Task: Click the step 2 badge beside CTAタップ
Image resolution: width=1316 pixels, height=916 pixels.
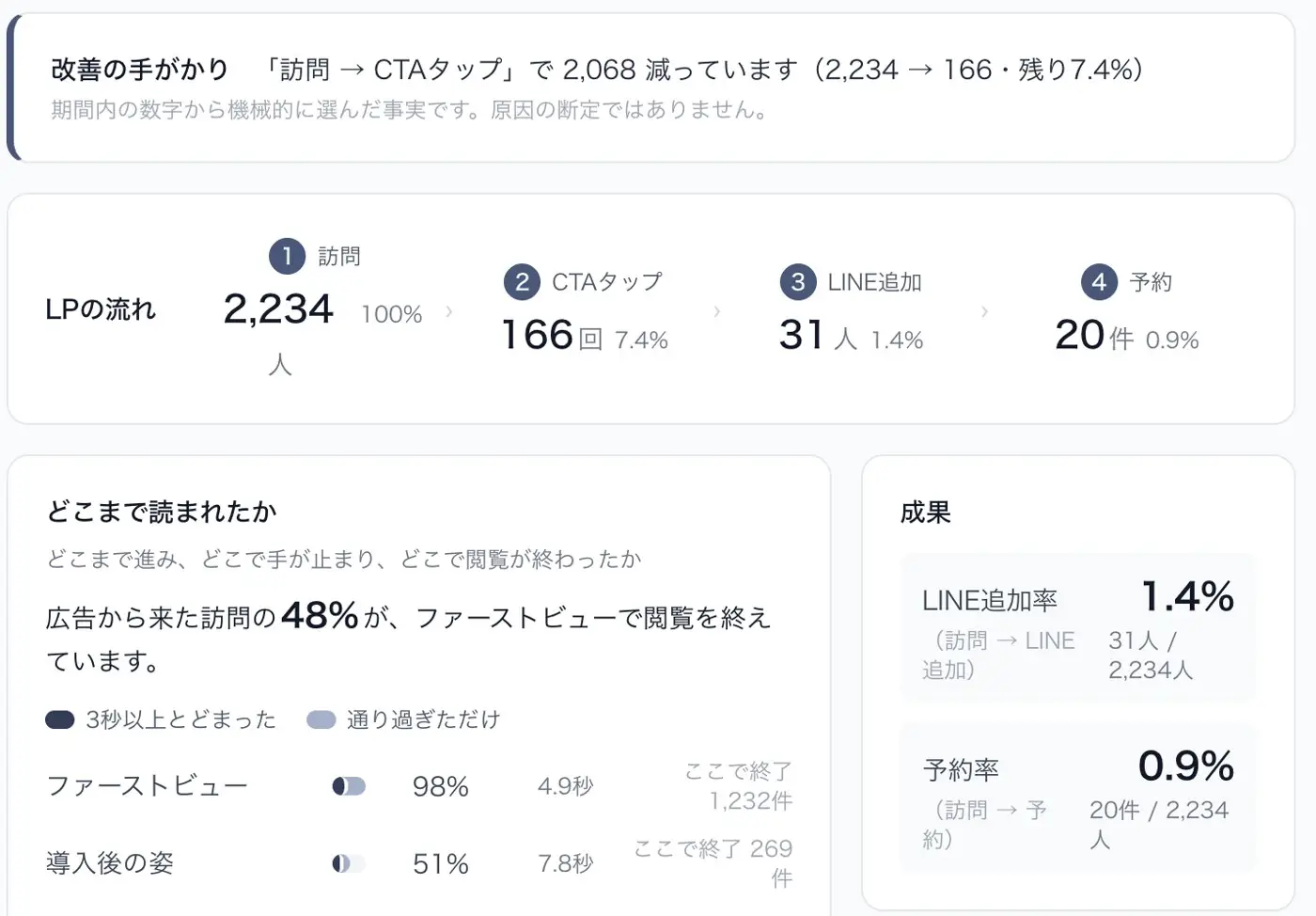Action: click(x=522, y=282)
